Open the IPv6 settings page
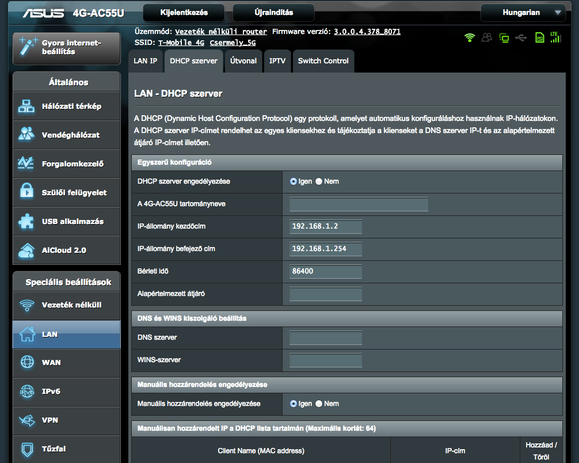The width and height of the screenshot is (579, 463). click(66, 392)
